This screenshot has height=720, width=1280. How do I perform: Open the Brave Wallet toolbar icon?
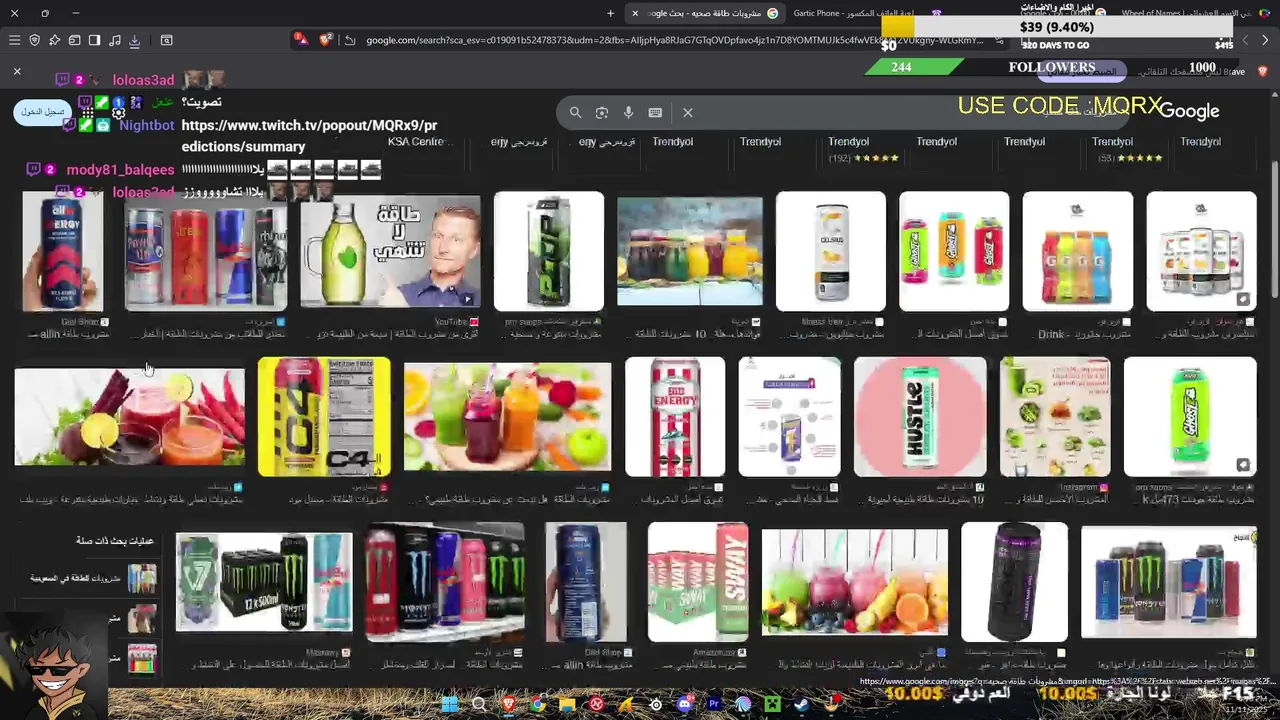tap(74, 40)
